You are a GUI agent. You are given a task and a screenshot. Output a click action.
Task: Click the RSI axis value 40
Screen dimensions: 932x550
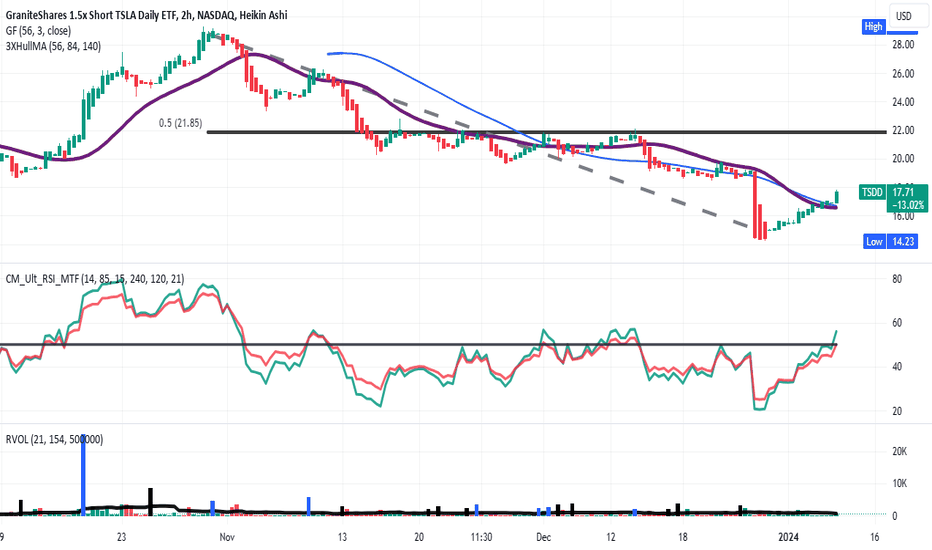897,367
